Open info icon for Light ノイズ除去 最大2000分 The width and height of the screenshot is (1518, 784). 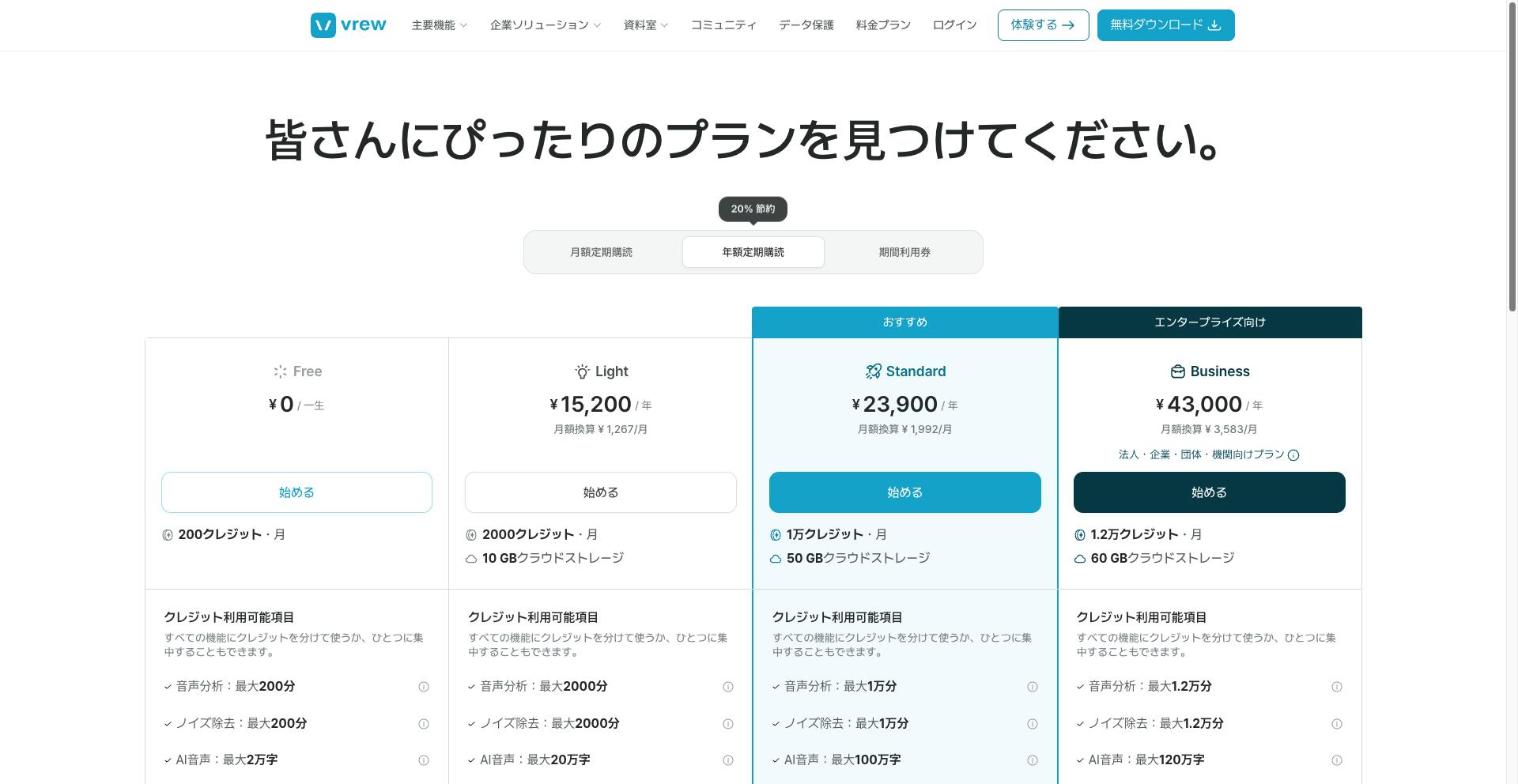[x=728, y=724]
